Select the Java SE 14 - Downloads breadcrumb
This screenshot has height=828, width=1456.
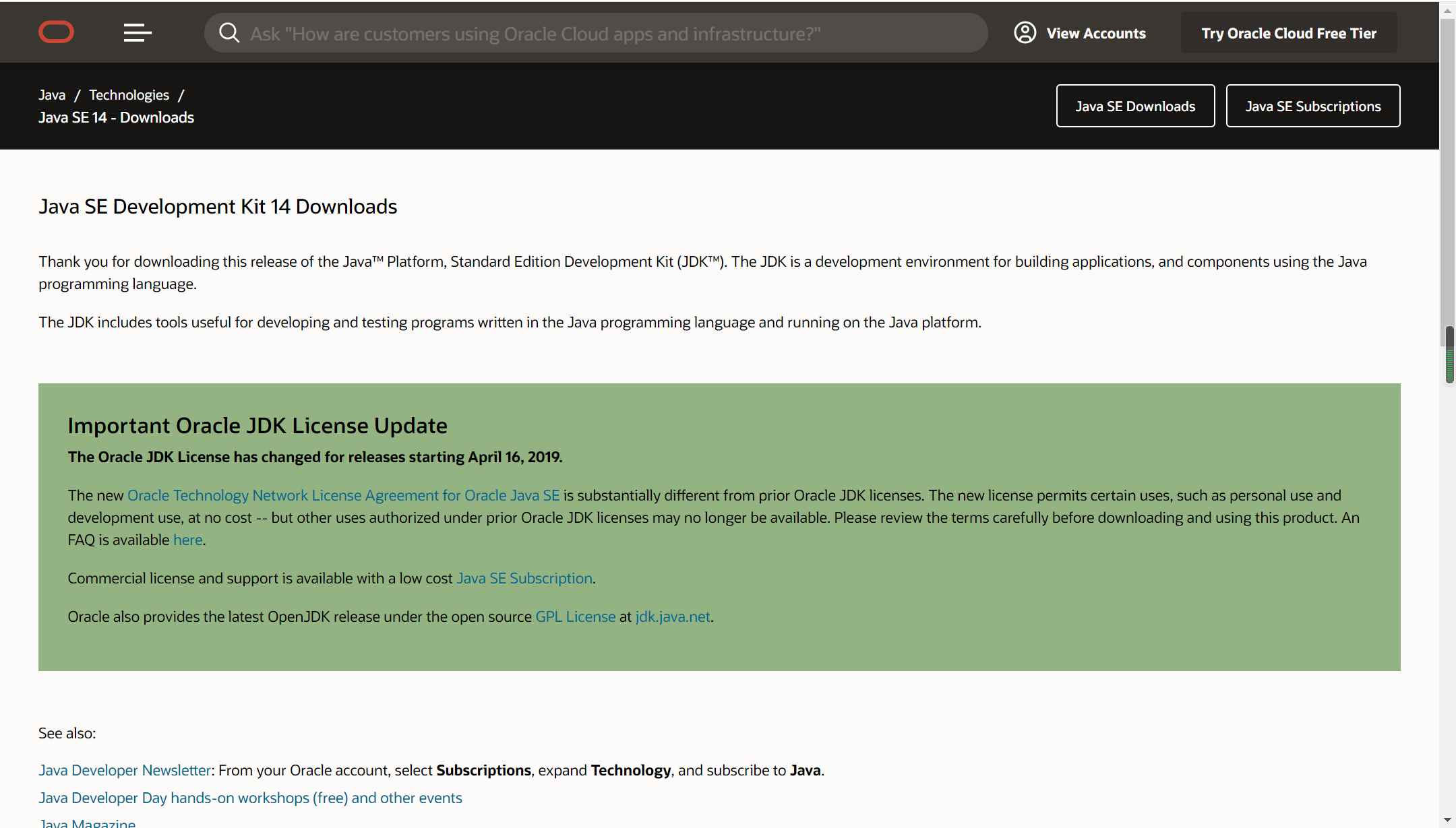click(116, 117)
